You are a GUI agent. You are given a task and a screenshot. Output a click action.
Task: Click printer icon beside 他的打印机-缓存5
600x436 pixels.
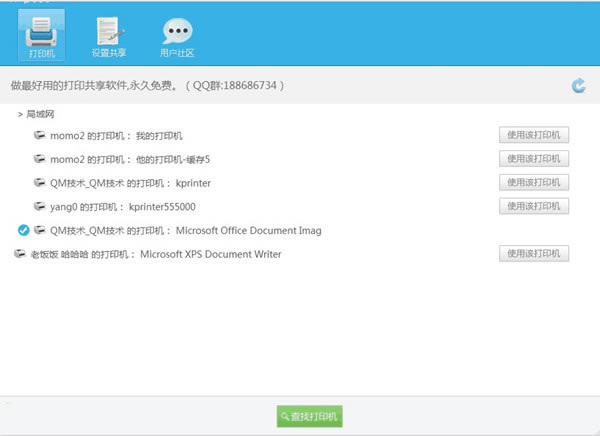click(x=39, y=159)
